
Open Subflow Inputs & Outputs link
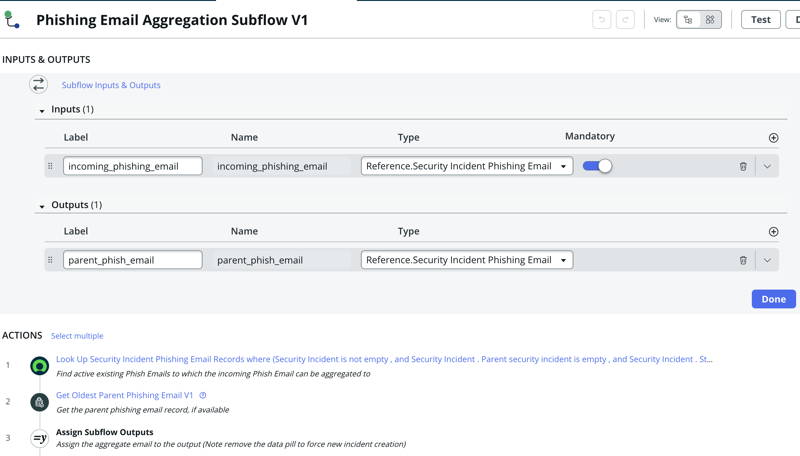point(111,85)
